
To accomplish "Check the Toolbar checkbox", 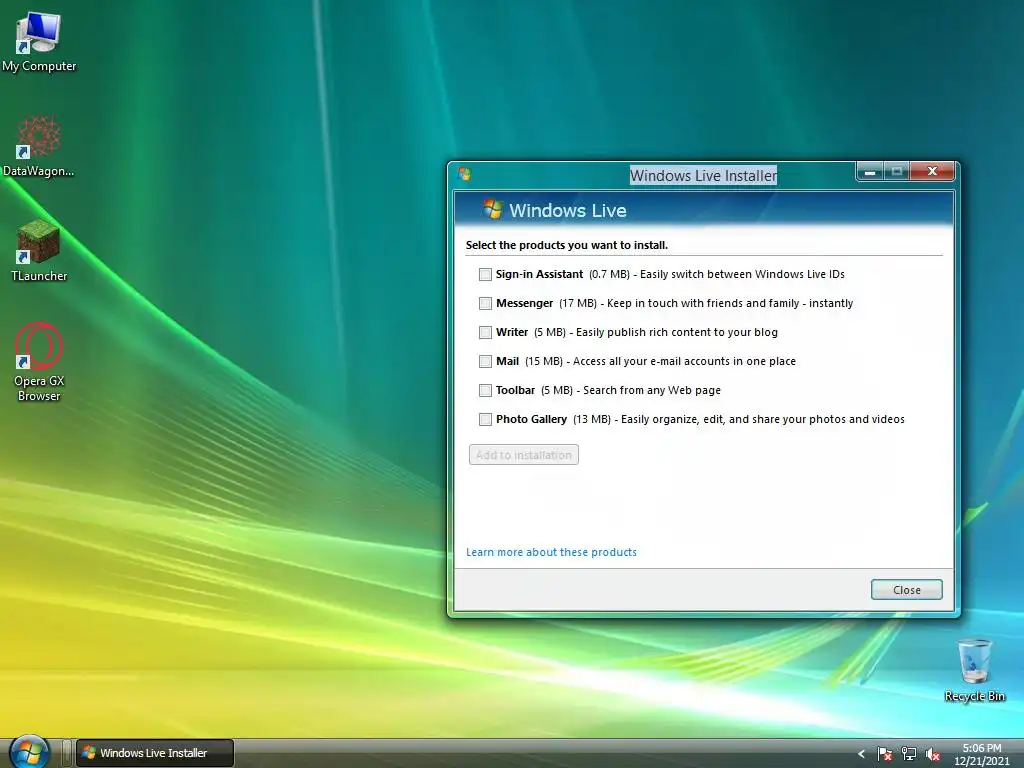I will point(485,390).
